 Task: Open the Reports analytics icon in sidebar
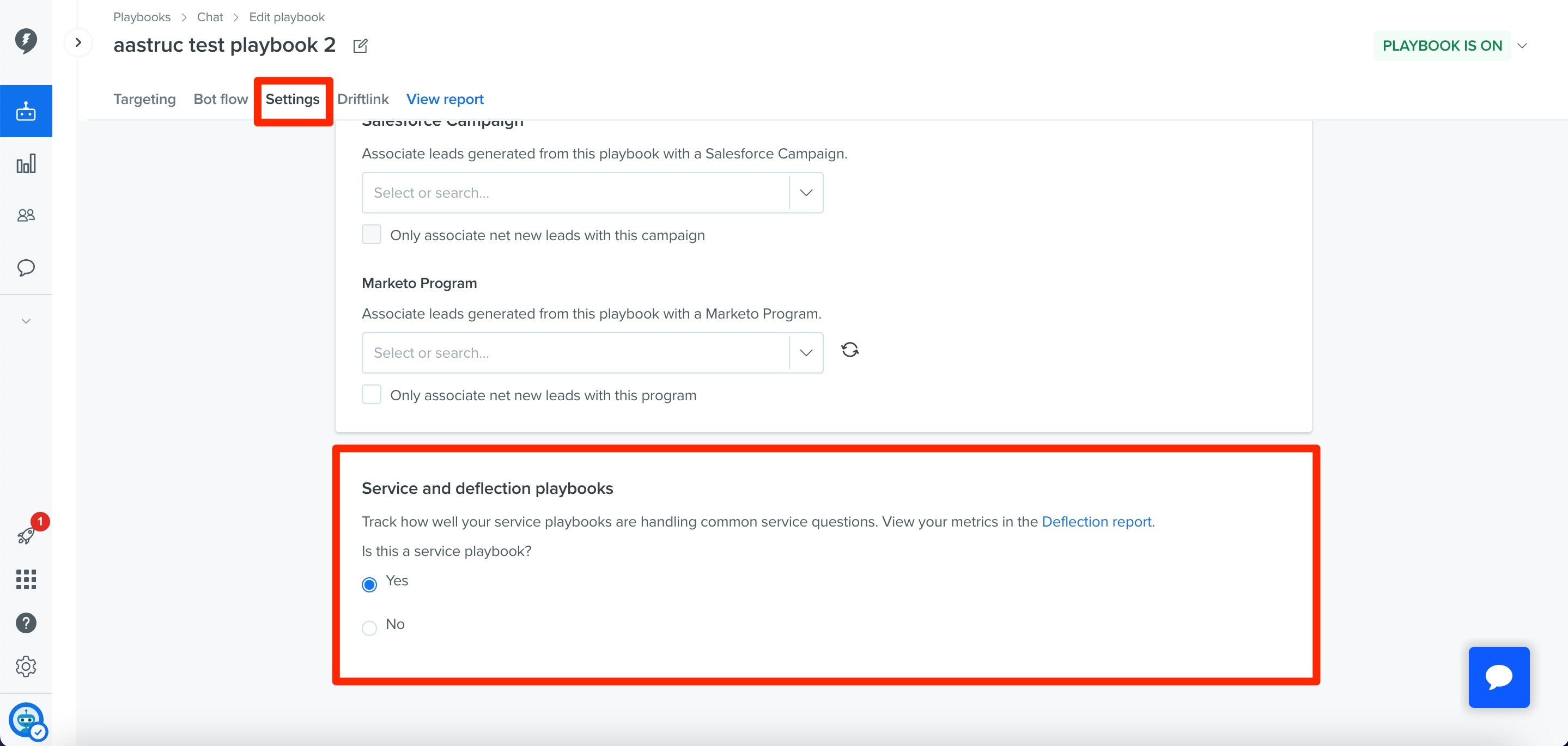pyautogui.click(x=26, y=163)
